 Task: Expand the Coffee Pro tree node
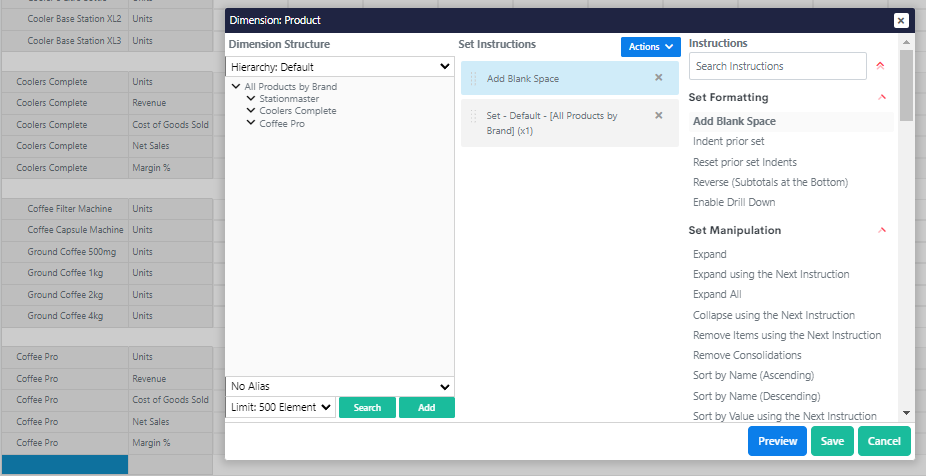pos(251,124)
